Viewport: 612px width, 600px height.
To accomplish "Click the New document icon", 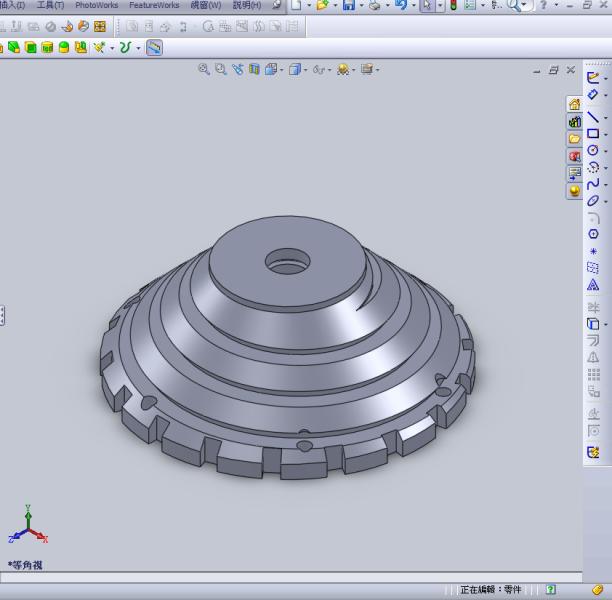I will click(297, 5).
